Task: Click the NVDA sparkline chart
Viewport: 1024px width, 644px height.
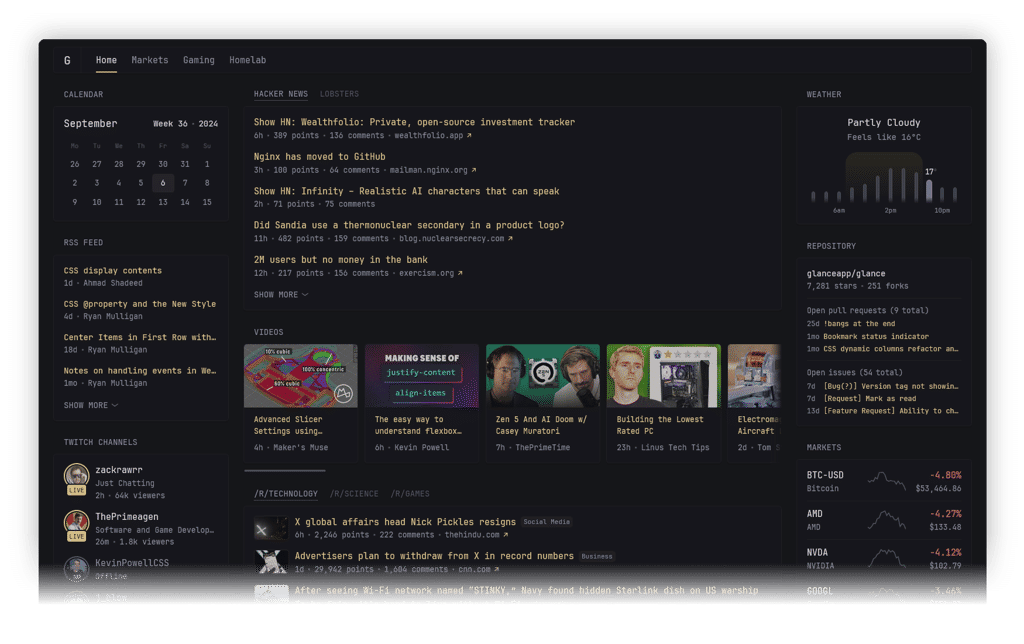Action: coord(886,558)
